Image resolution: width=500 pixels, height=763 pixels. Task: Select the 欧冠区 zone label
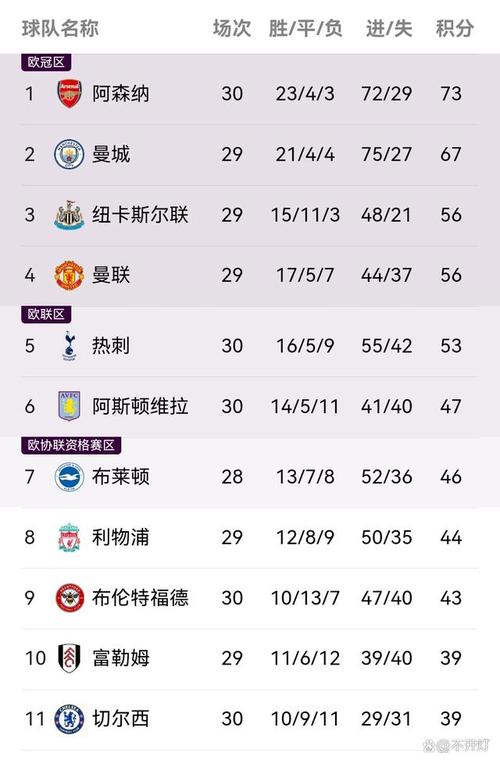coord(46,62)
